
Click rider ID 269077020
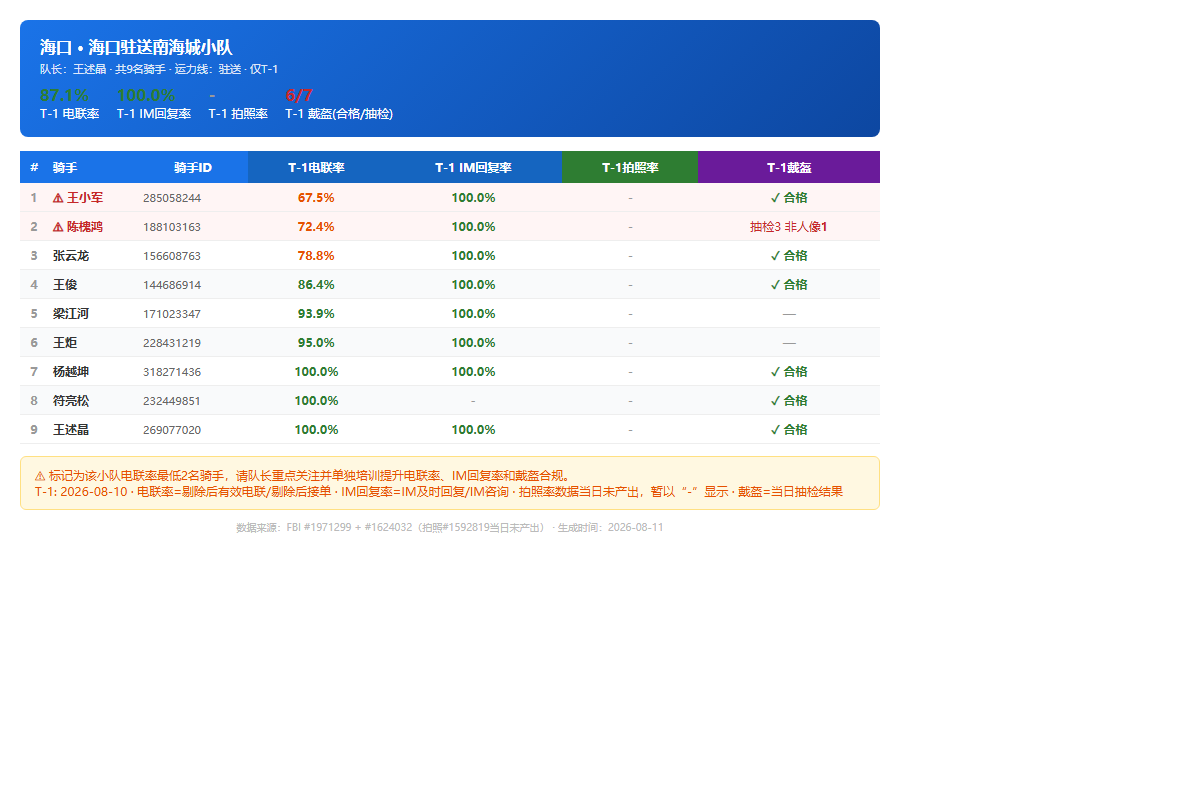(x=172, y=430)
